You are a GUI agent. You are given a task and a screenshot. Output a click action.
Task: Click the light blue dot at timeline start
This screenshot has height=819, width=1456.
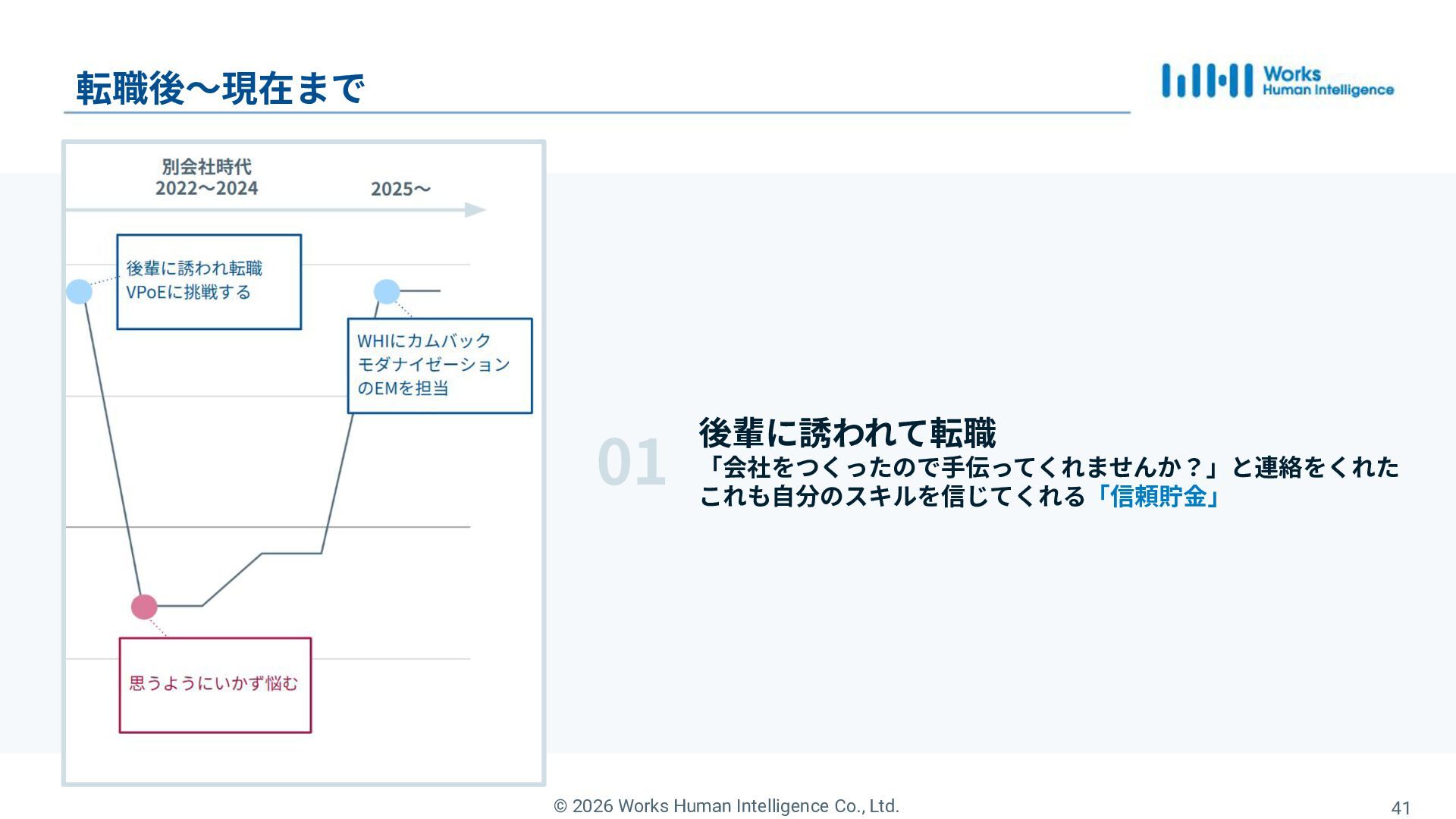[79, 291]
